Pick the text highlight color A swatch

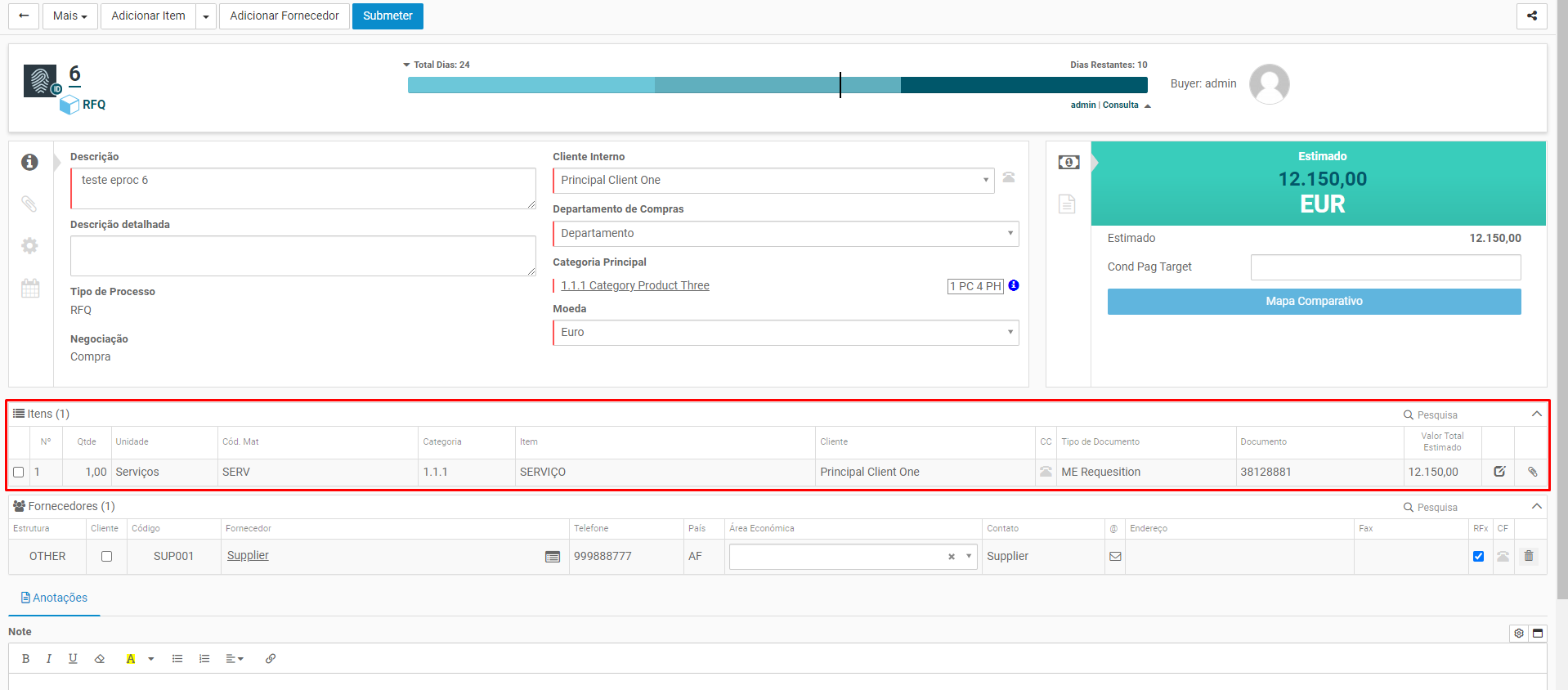click(x=131, y=658)
